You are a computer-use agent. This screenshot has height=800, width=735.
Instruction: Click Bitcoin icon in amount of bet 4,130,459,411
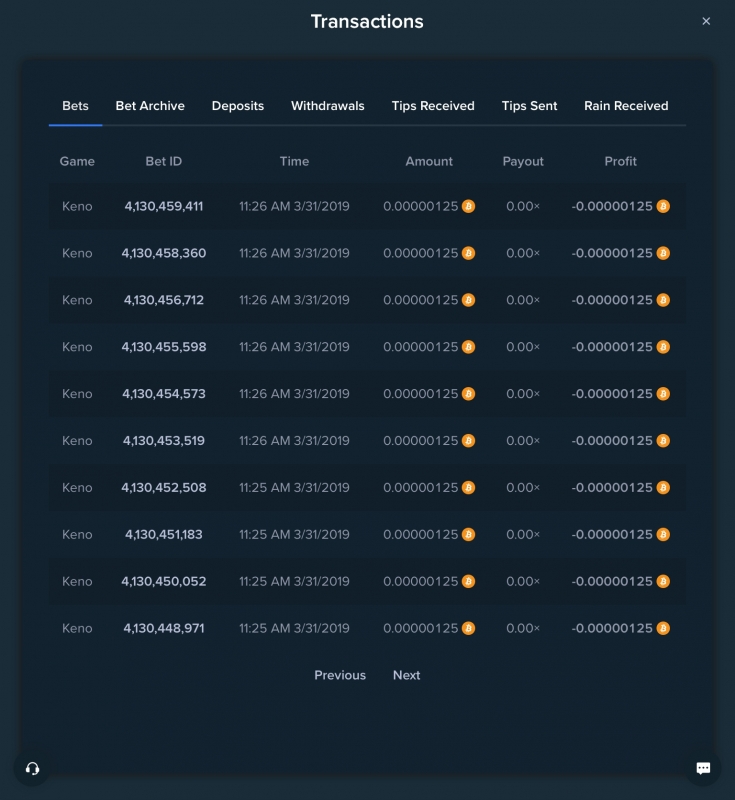[x=468, y=206]
